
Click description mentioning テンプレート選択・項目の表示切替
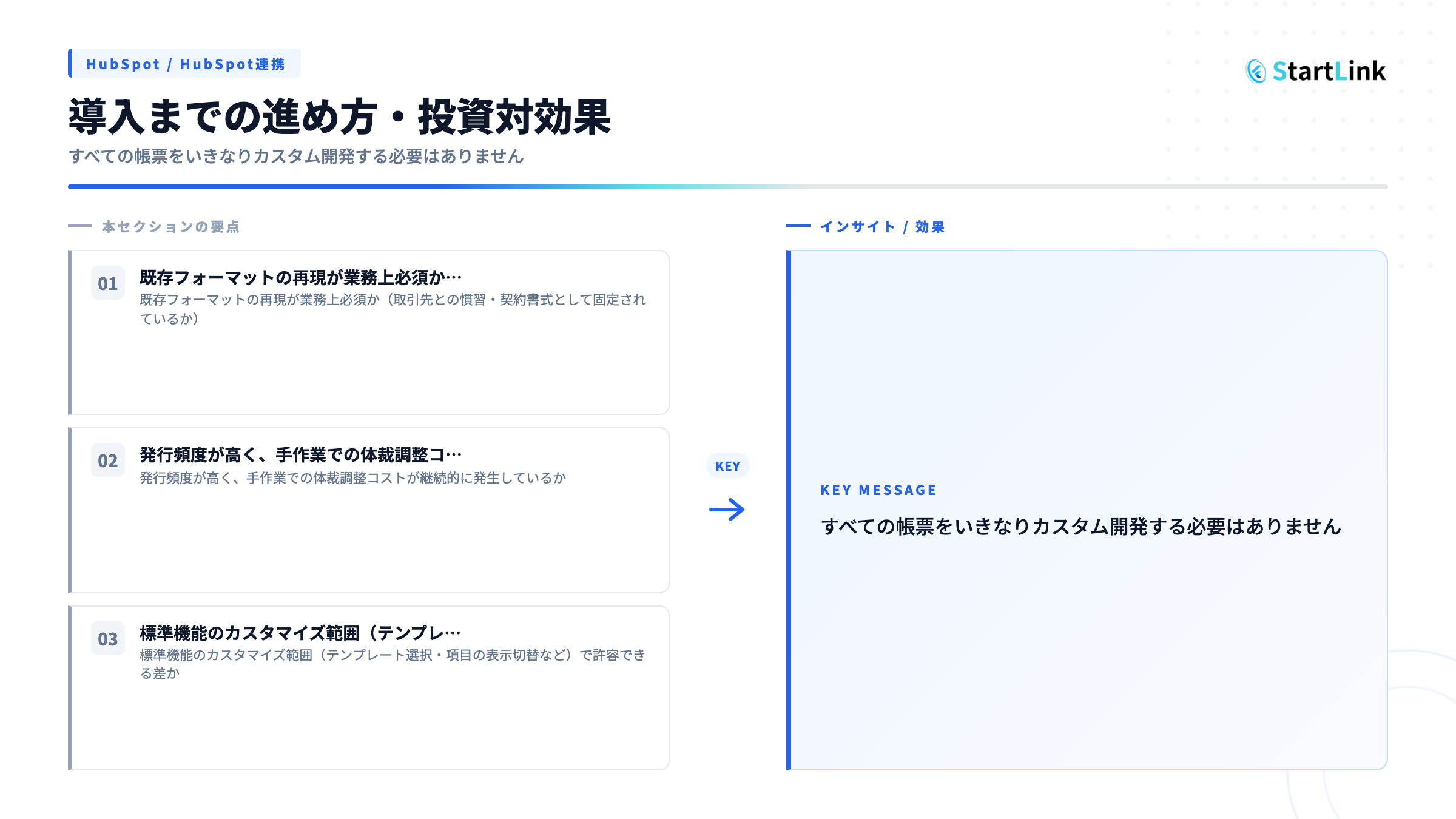click(393, 664)
